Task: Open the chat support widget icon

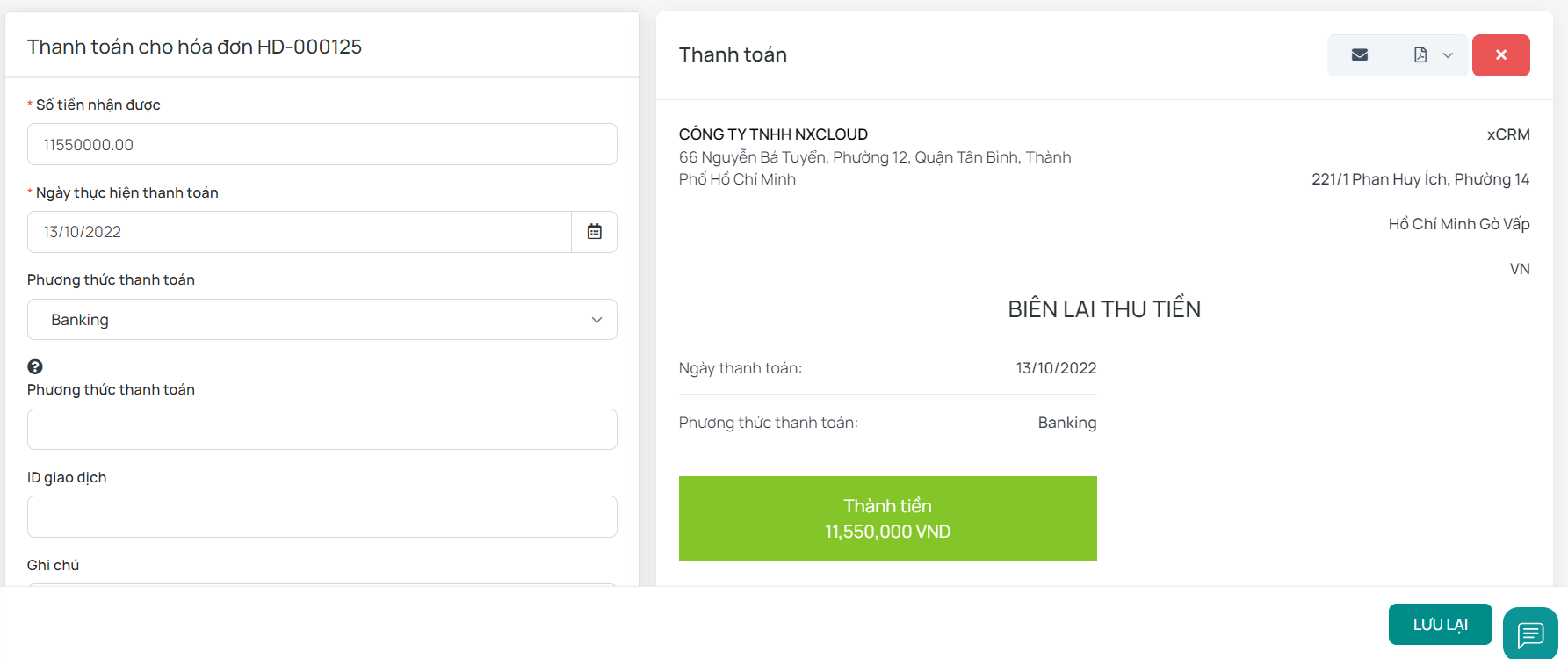Action: click(1530, 633)
